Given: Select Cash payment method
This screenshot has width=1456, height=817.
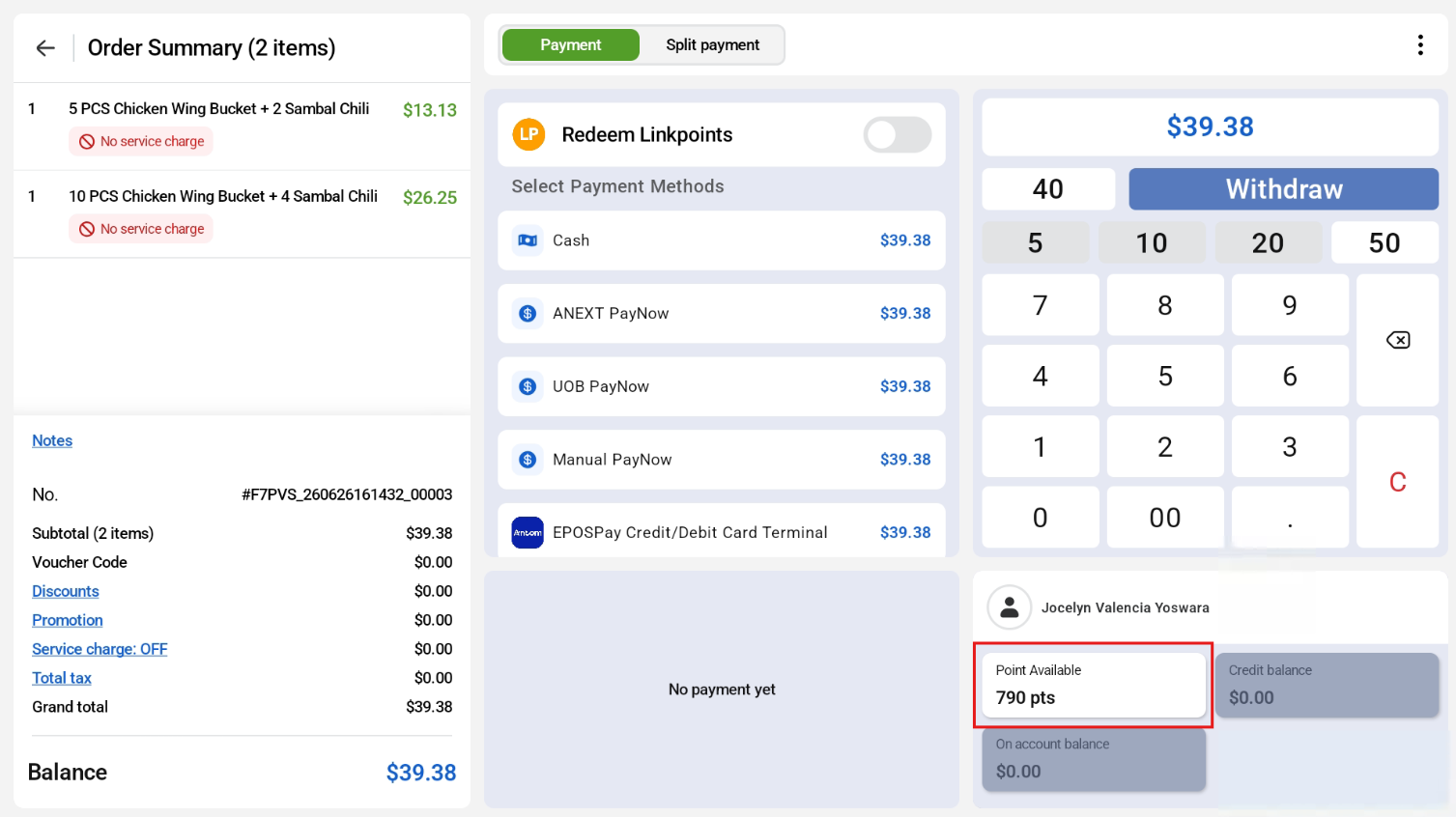Looking at the screenshot, I should [x=722, y=240].
